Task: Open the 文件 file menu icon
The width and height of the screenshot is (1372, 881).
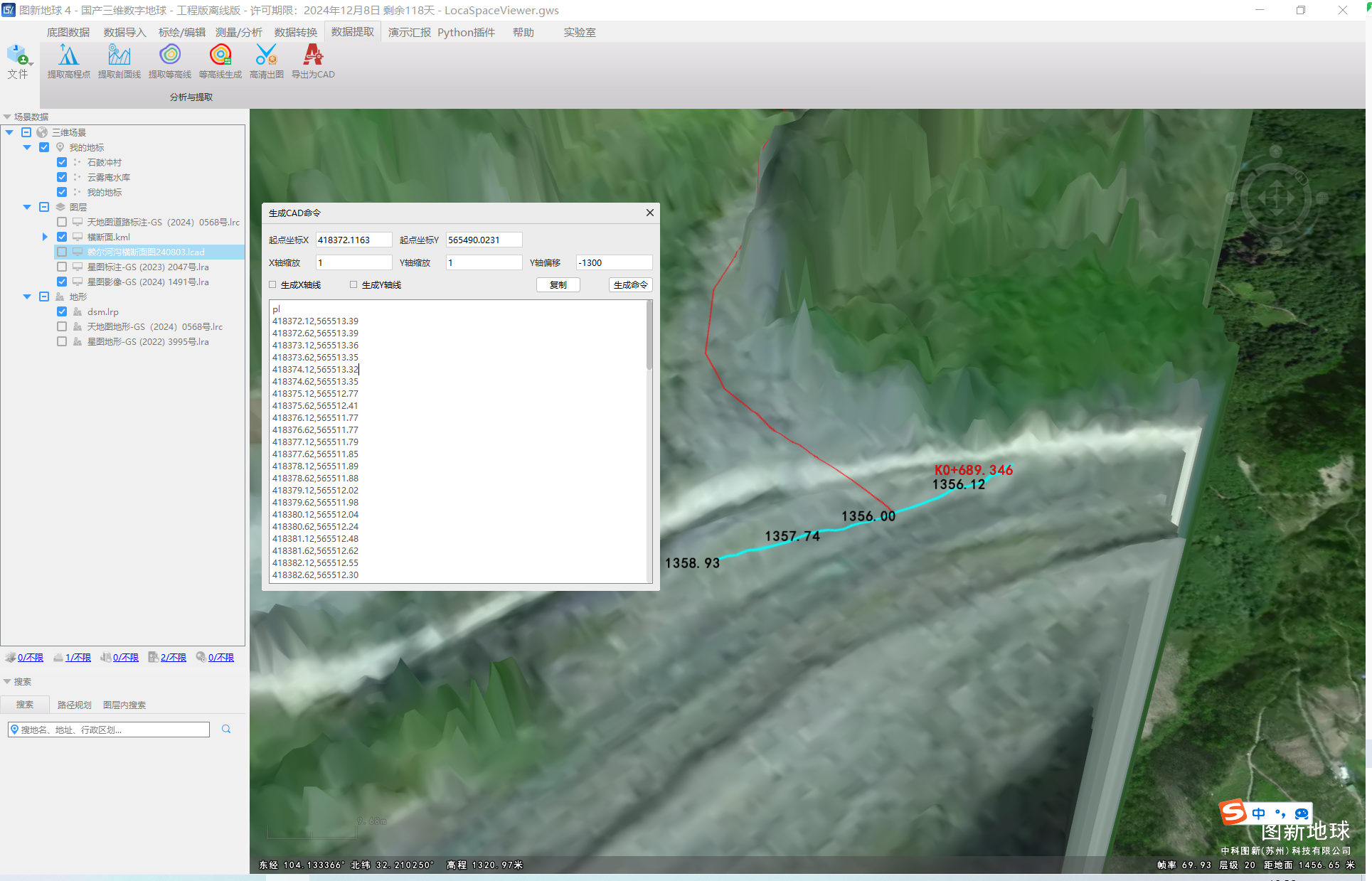Action: click(18, 61)
